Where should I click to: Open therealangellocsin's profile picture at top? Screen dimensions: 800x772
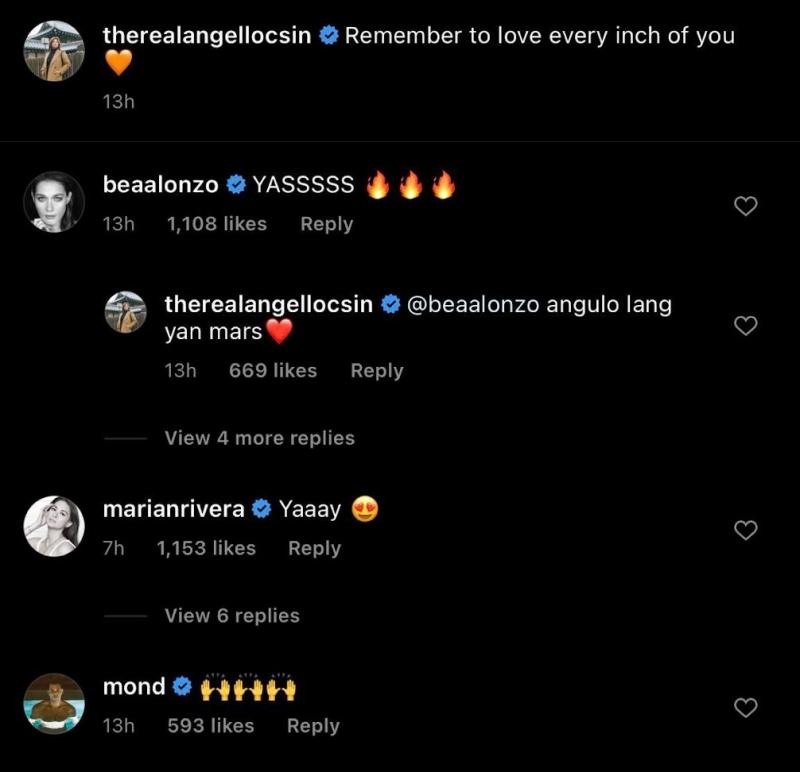tap(53, 50)
